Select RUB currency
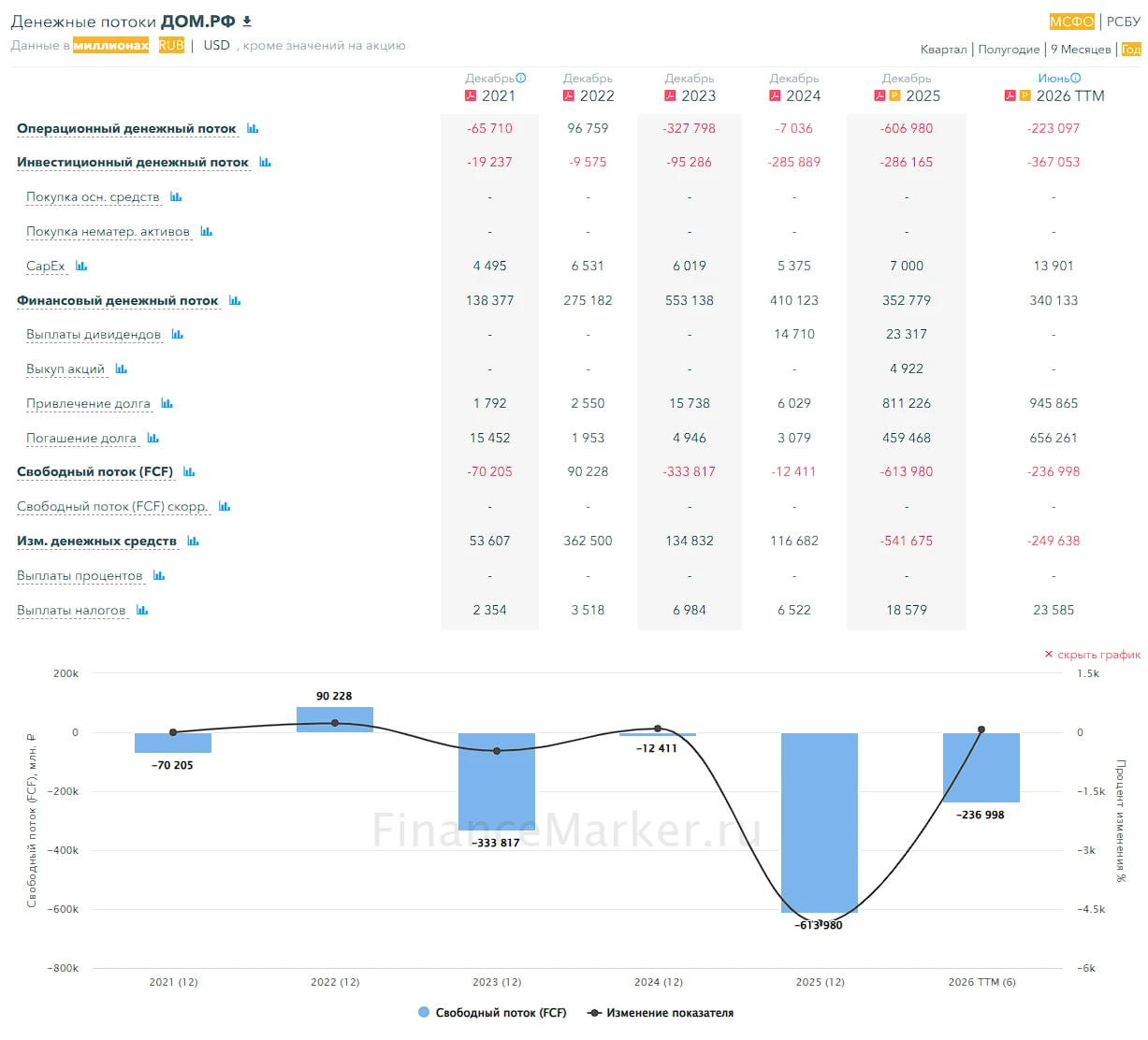 coord(171,45)
